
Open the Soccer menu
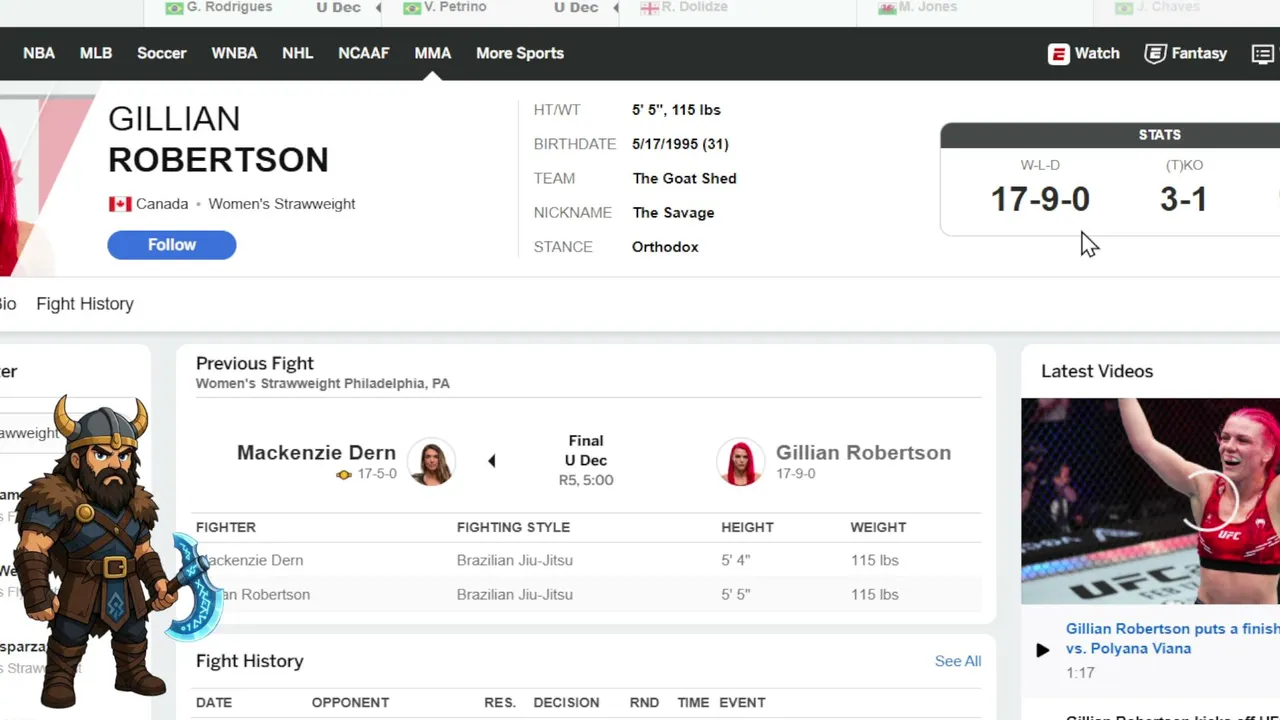point(162,53)
